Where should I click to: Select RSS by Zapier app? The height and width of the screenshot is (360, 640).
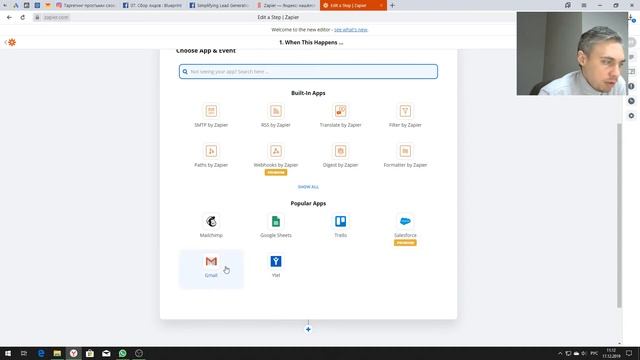276,116
